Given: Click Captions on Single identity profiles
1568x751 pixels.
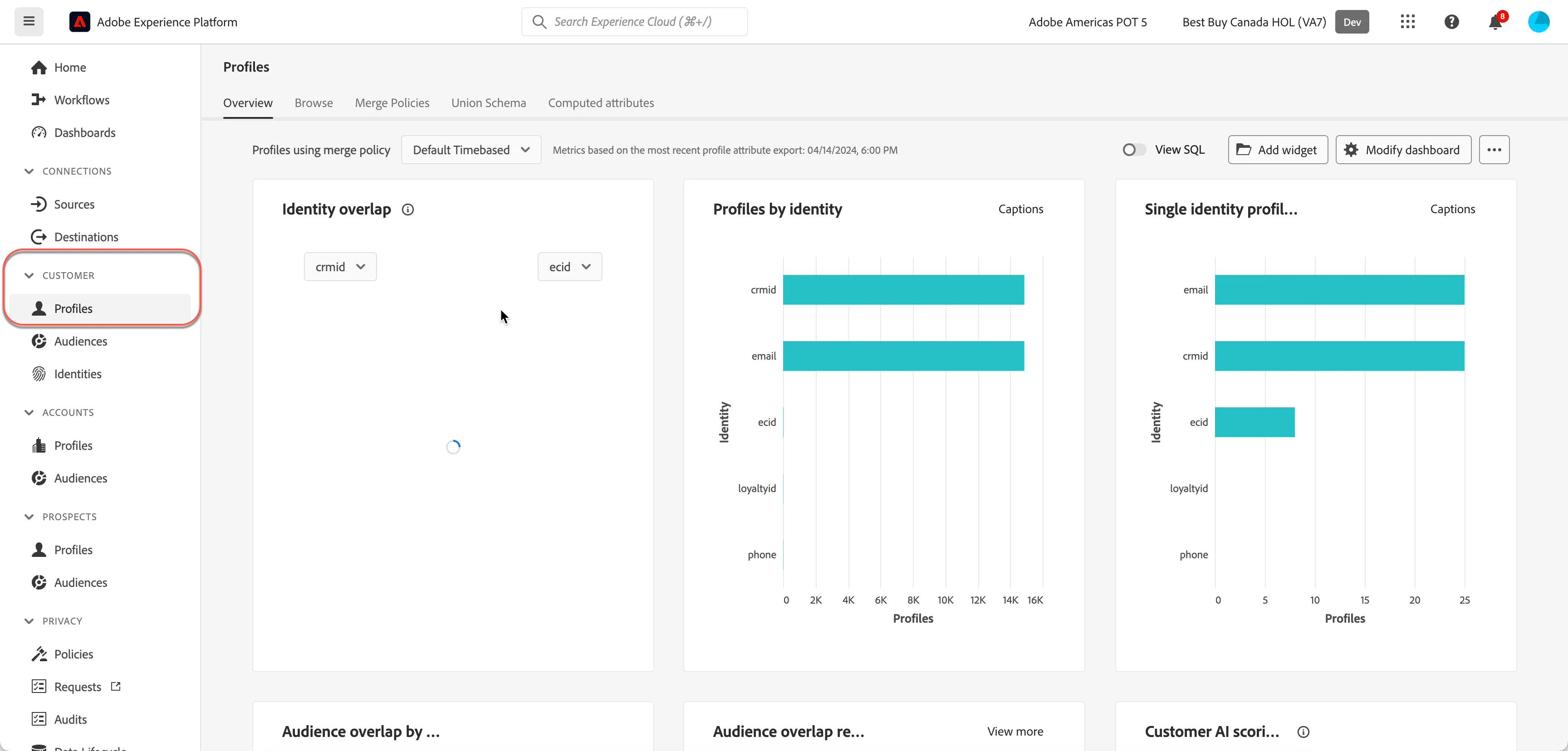Looking at the screenshot, I should (1452, 210).
